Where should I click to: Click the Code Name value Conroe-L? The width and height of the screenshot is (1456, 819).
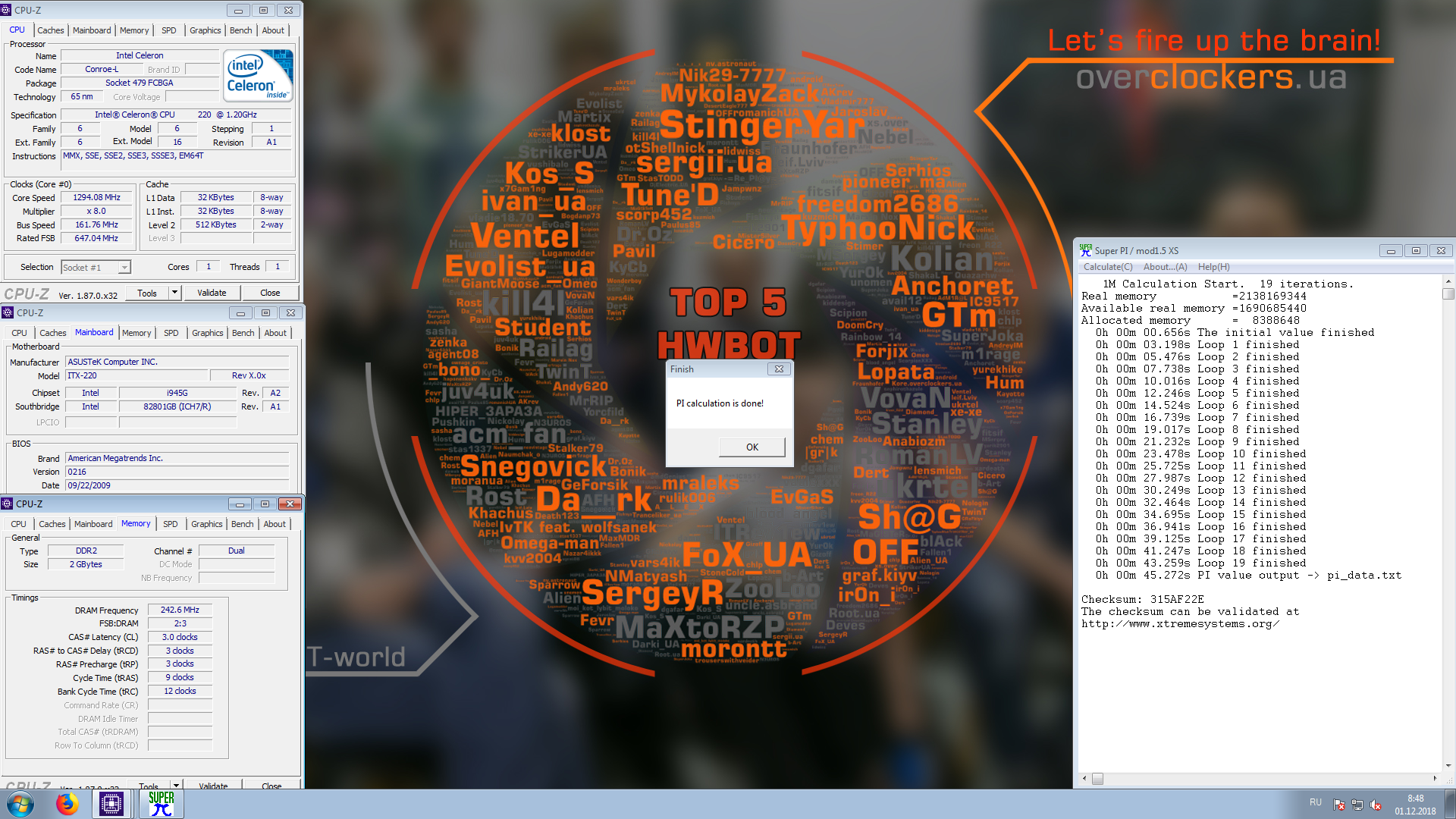tap(102, 69)
